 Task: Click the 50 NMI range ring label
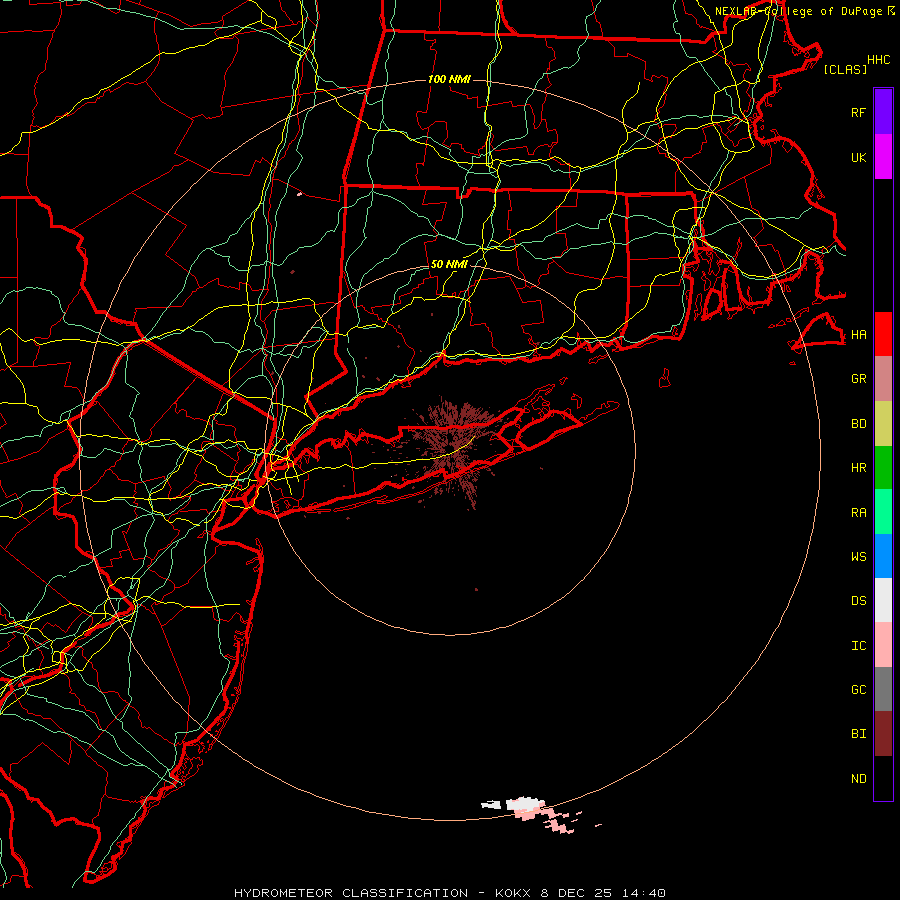449,264
